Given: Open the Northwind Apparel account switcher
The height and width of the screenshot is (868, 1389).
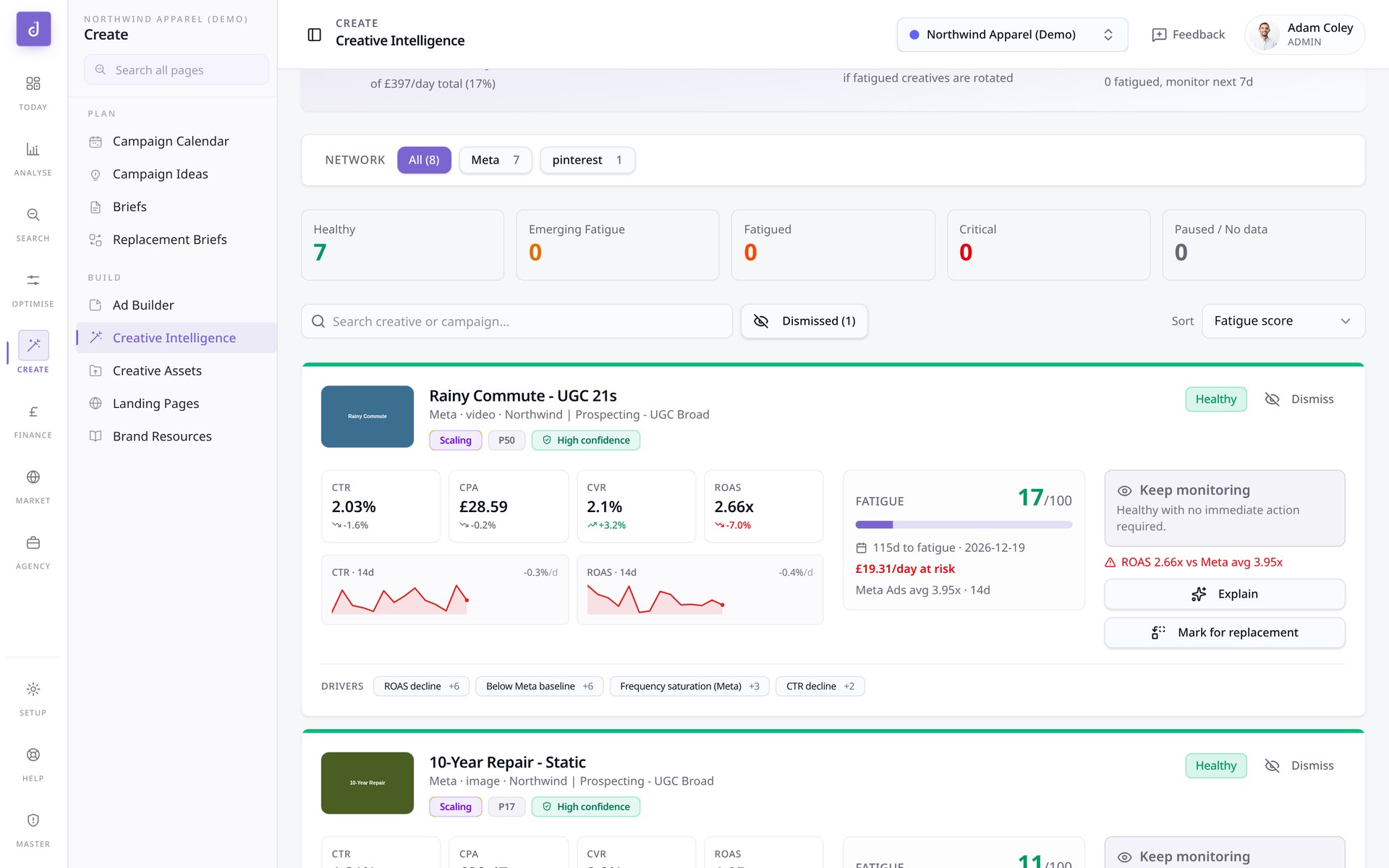Looking at the screenshot, I should coord(1012,35).
